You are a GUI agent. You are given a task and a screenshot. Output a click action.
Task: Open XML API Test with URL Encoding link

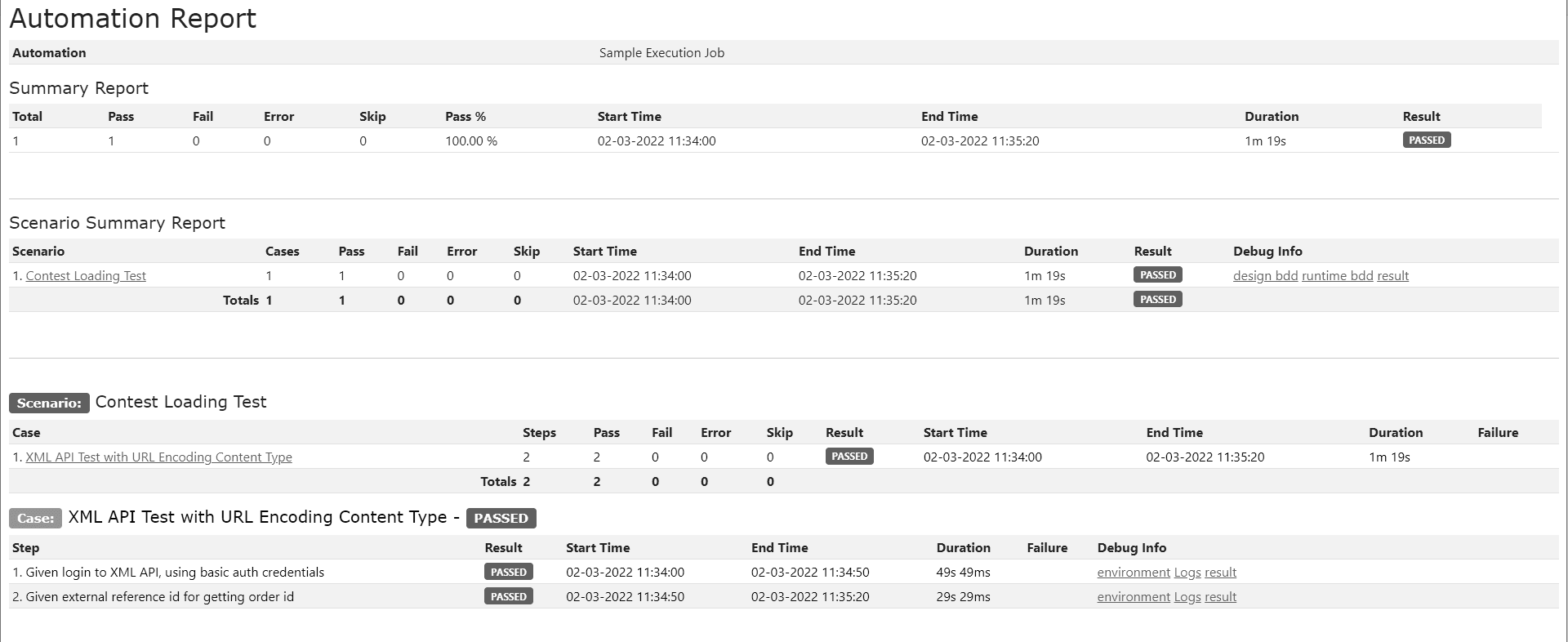pyautogui.click(x=158, y=457)
